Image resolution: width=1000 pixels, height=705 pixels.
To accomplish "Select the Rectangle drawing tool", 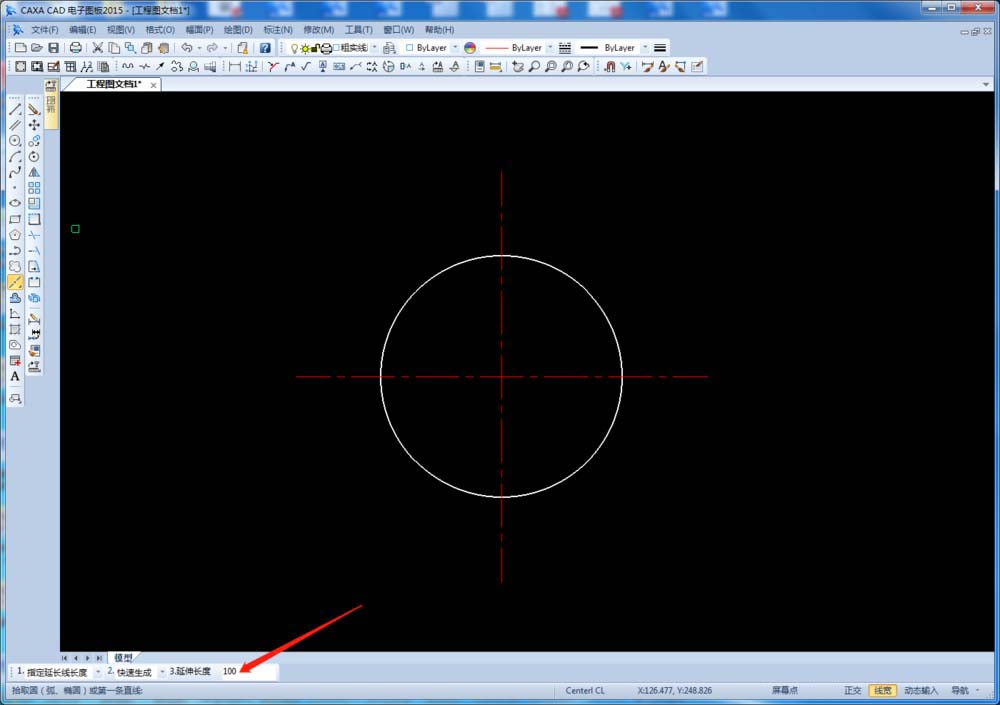I will 15,219.
